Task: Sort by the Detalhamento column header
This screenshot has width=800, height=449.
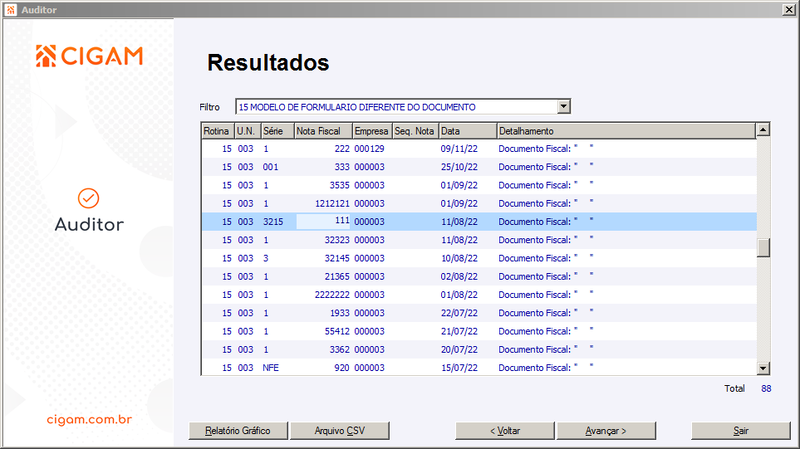Action: [x=626, y=131]
